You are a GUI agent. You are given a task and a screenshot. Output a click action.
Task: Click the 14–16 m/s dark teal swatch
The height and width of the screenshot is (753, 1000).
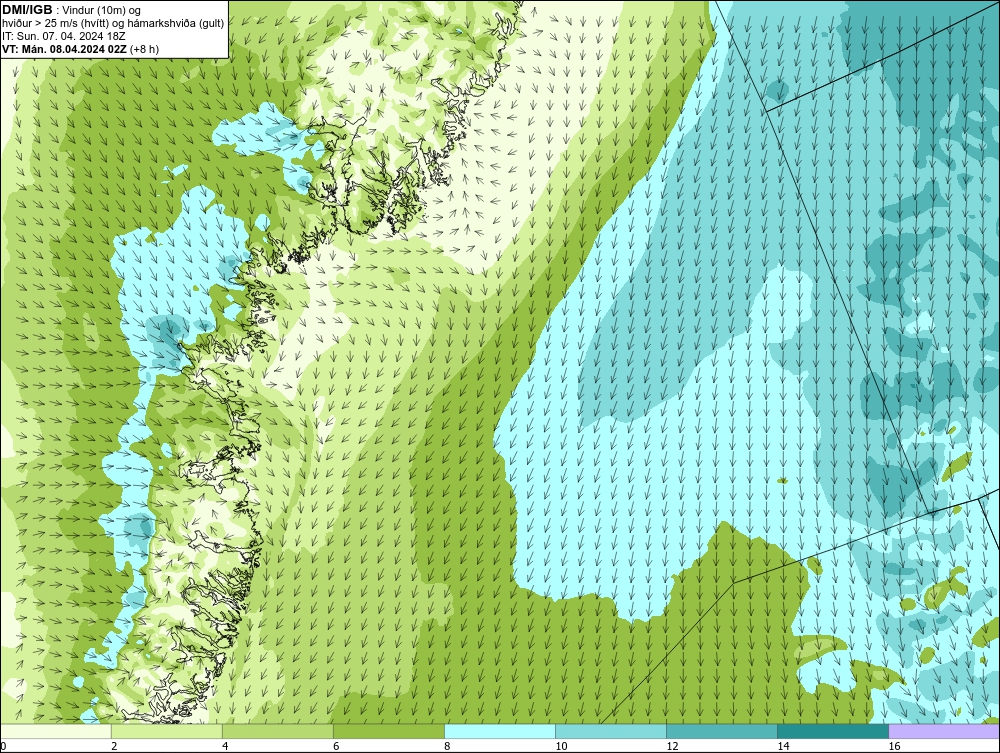coord(833,731)
